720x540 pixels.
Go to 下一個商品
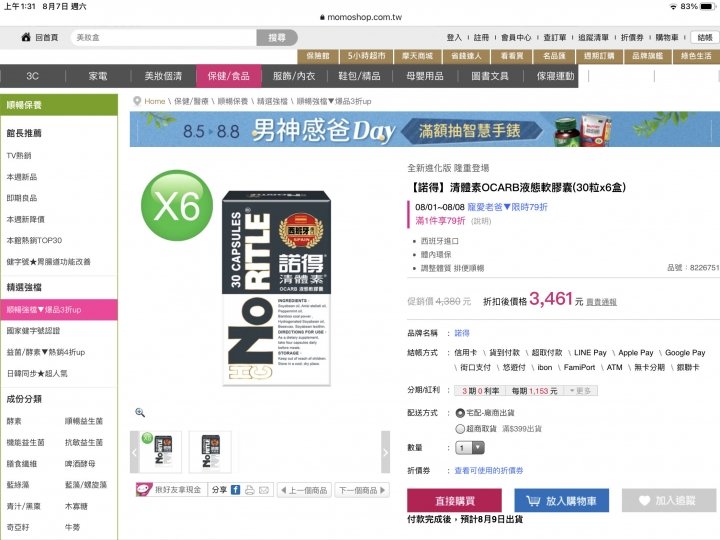click(362, 490)
